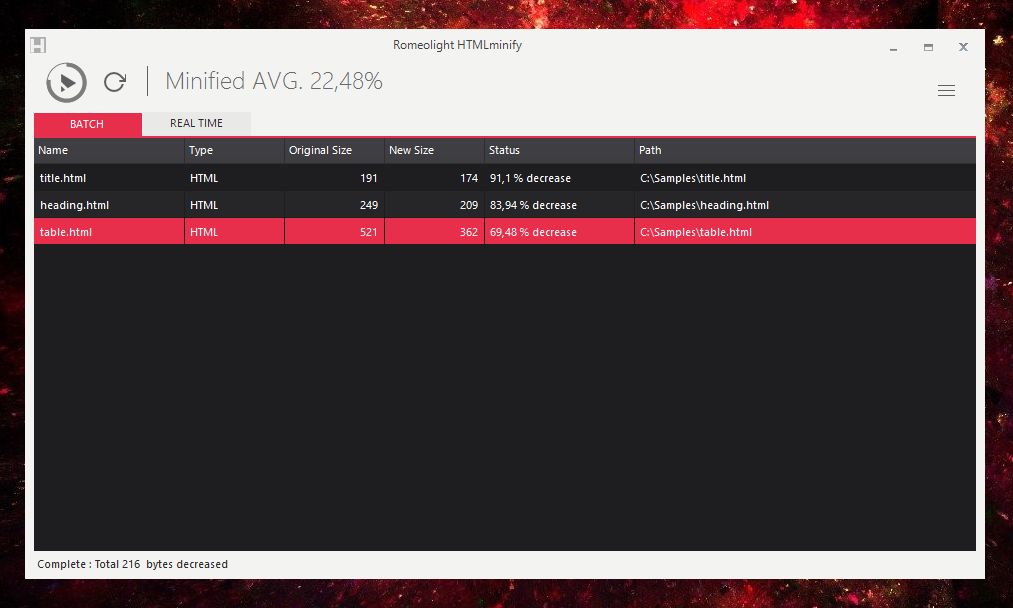1013x608 pixels.
Task: Click original size value 249
Action: point(369,205)
